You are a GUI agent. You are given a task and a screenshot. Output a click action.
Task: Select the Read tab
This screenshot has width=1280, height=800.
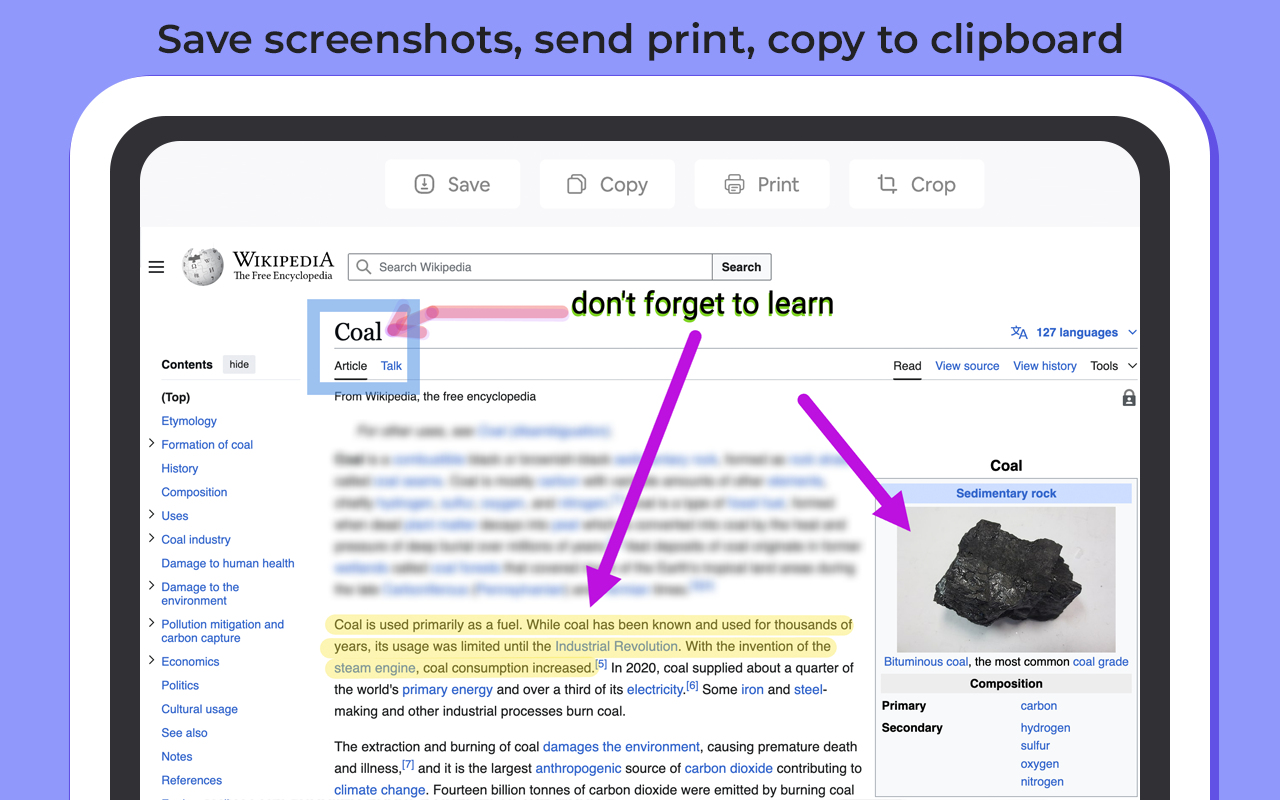[907, 366]
